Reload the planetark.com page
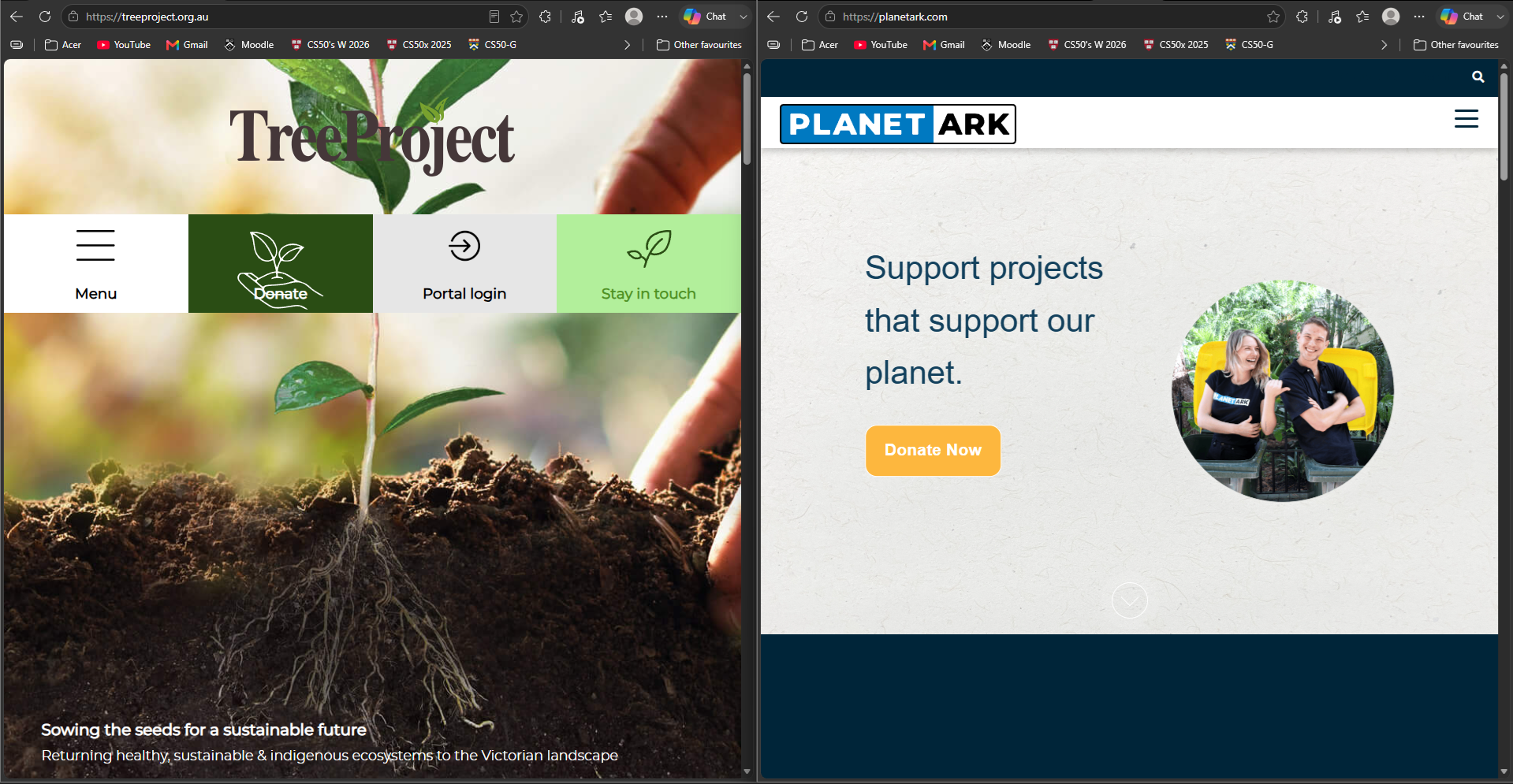This screenshot has width=1513, height=784. pos(802,17)
